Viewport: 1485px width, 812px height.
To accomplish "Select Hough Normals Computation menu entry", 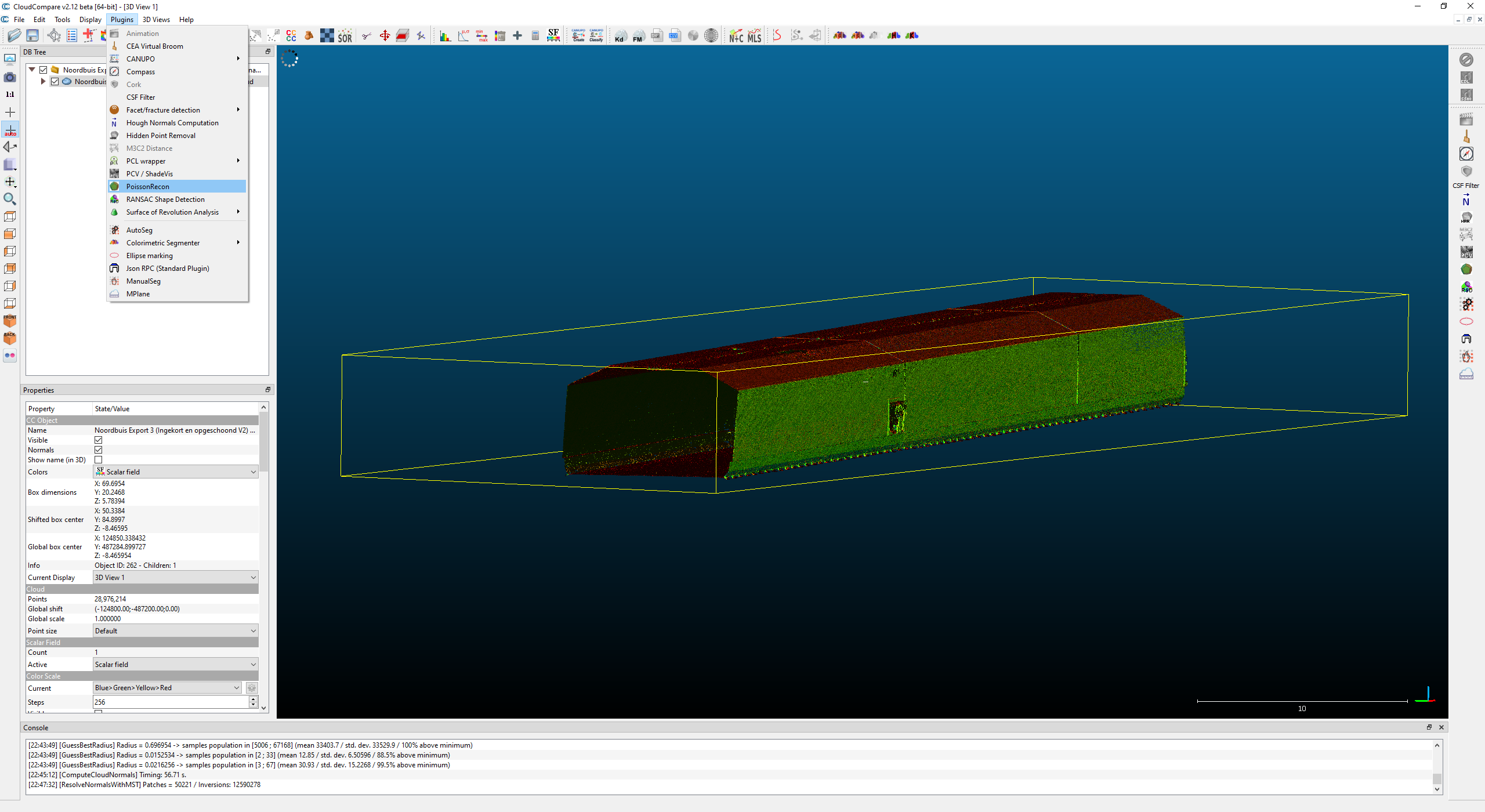I will [177, 123].
